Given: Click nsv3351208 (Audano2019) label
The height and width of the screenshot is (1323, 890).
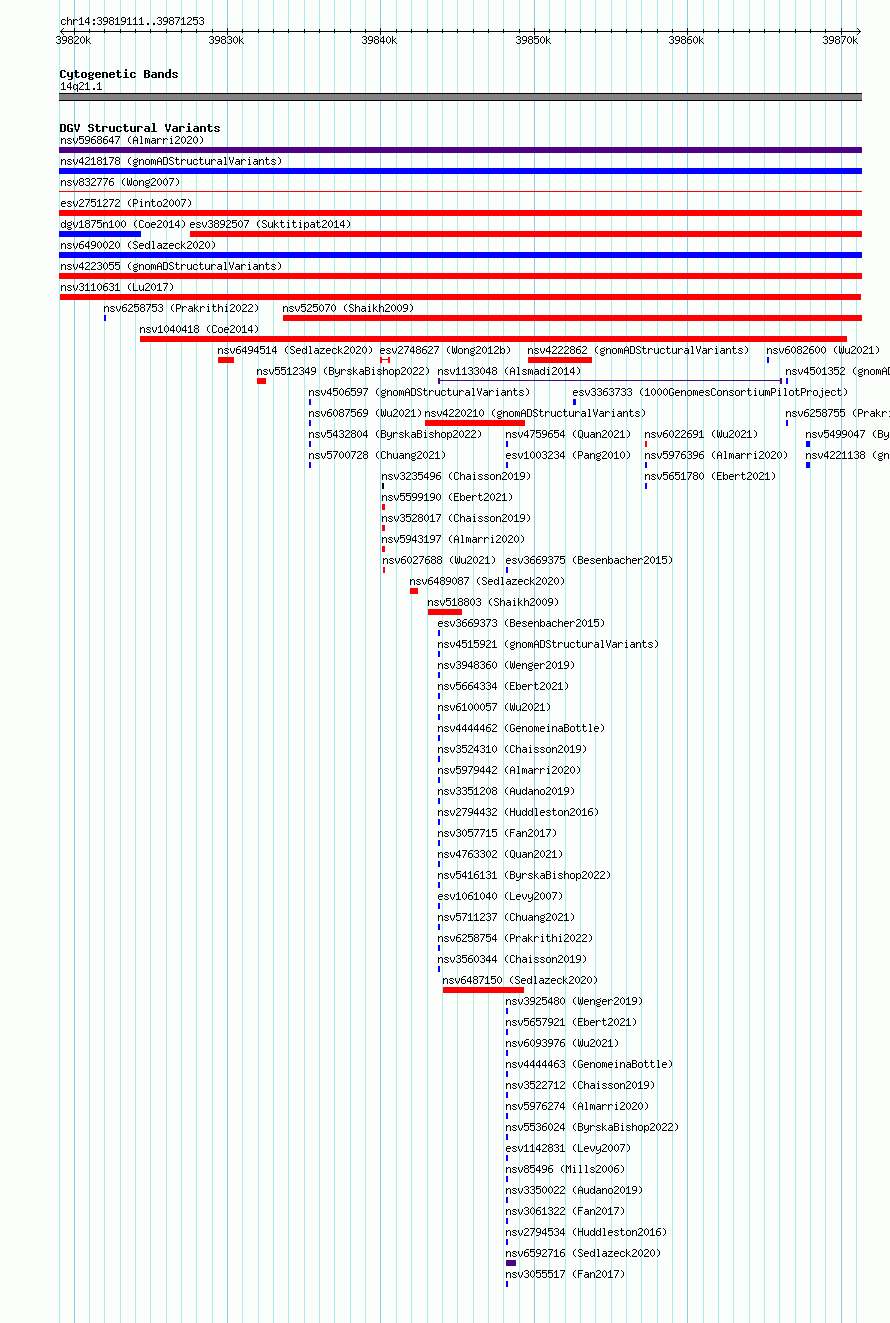Looking at the screenshot, I should coord(506,791).
